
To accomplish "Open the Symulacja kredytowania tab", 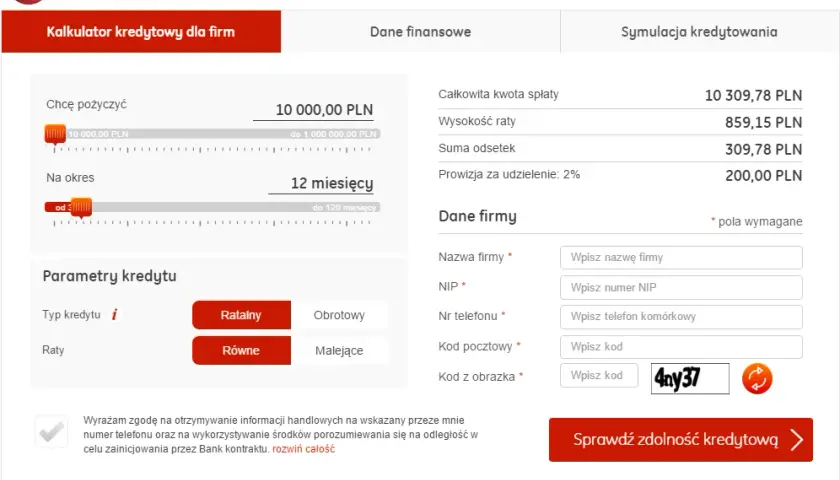I will click(x=699, y=32).
